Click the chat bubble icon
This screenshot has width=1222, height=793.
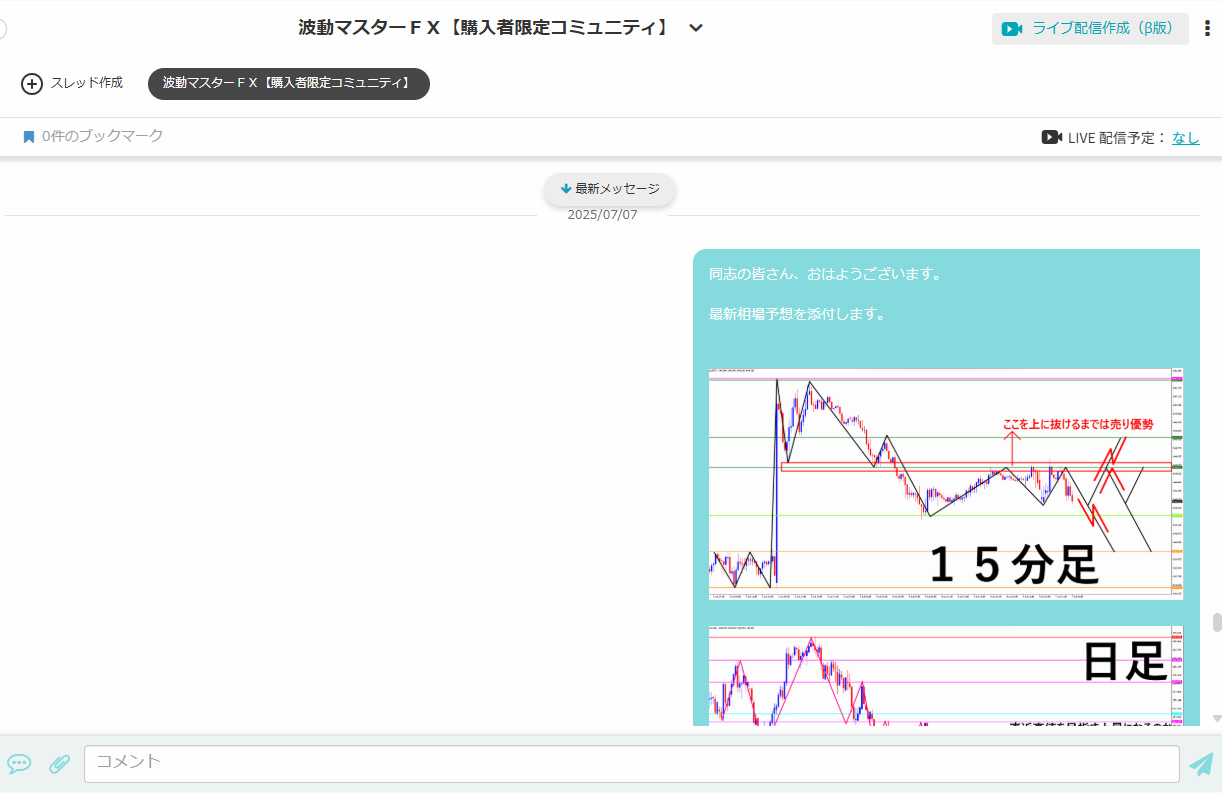pos(19,764)
